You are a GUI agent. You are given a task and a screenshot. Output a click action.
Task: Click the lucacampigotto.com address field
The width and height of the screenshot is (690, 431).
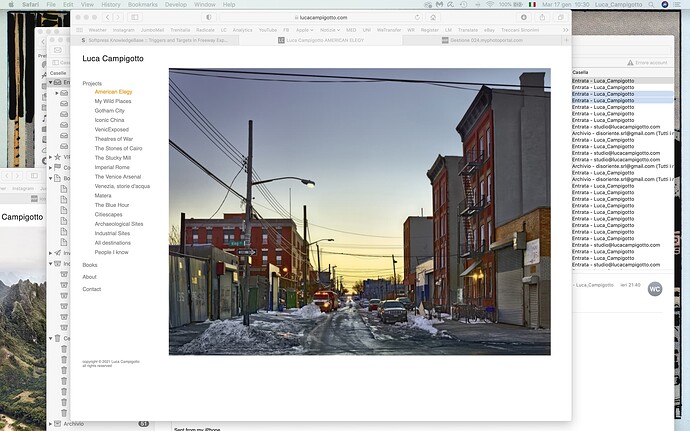pos(323,17)
